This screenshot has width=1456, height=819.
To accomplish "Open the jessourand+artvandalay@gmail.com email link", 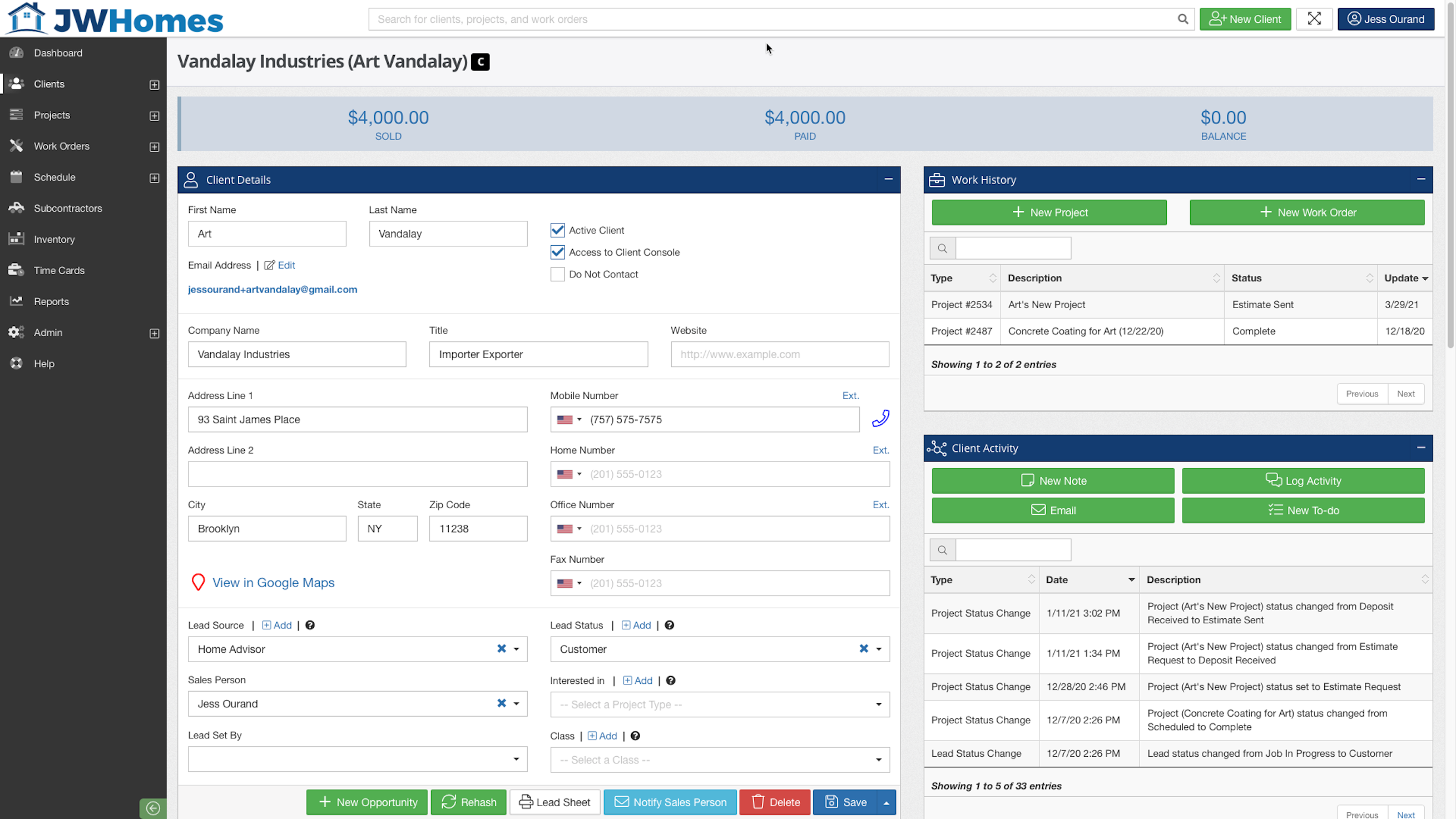I will 273,289.
